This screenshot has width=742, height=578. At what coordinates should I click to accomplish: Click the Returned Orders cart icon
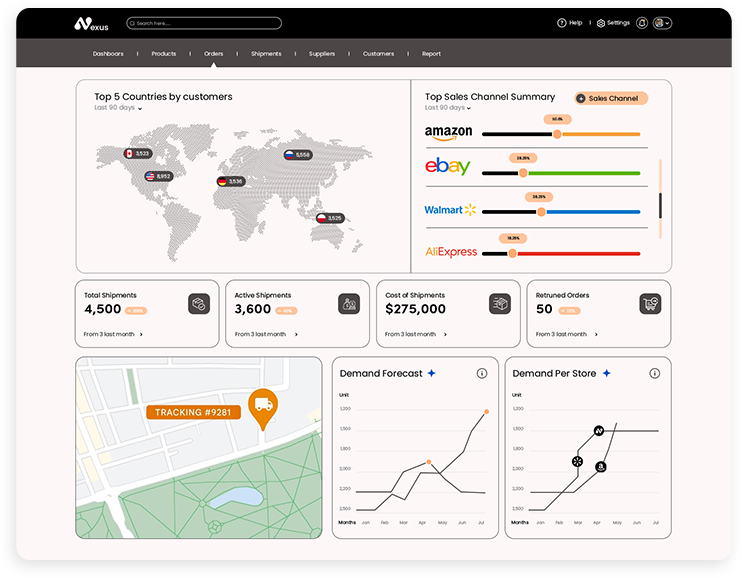tap(650, 304)
